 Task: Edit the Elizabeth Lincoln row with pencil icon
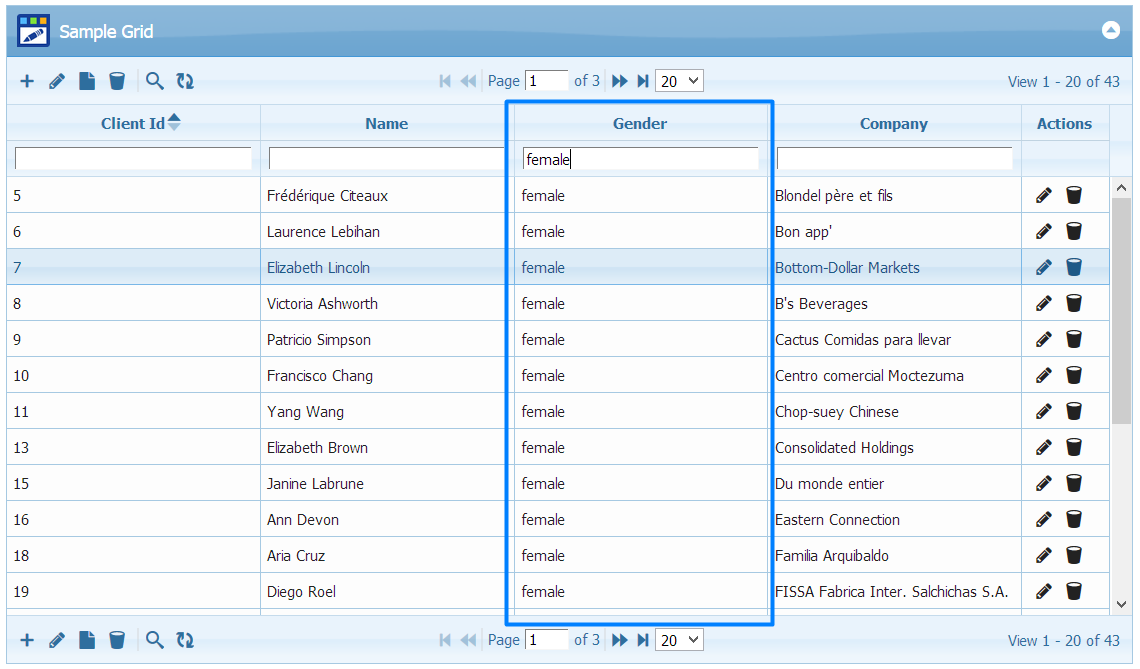[1044, 267]
